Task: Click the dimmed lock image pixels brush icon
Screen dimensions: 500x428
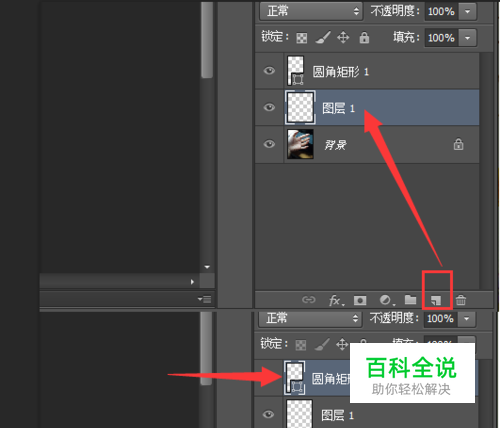Action: click(x=322, y=344)
